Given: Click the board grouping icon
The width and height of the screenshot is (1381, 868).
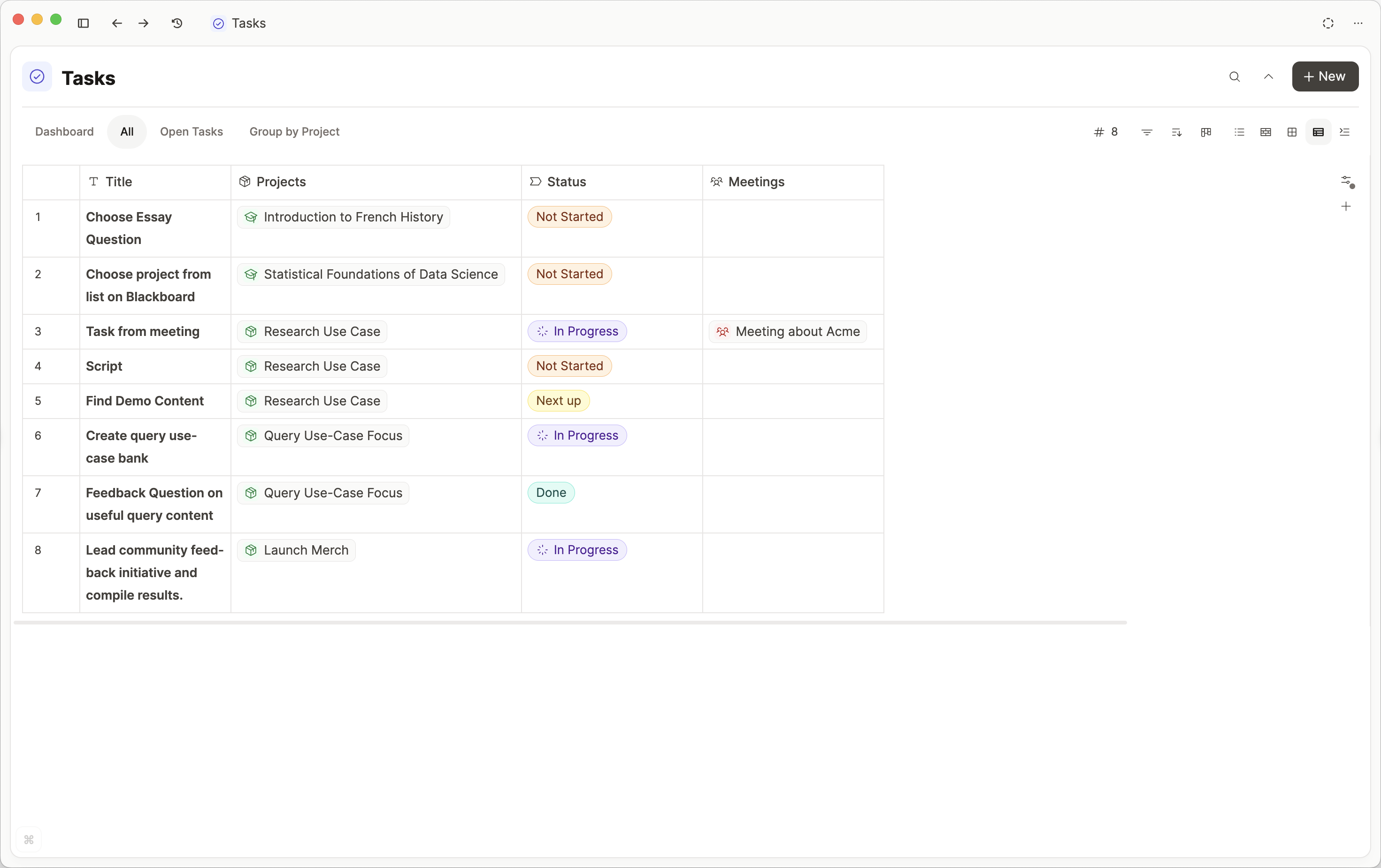Looking at the screenshot, I should click(1206, 132).
